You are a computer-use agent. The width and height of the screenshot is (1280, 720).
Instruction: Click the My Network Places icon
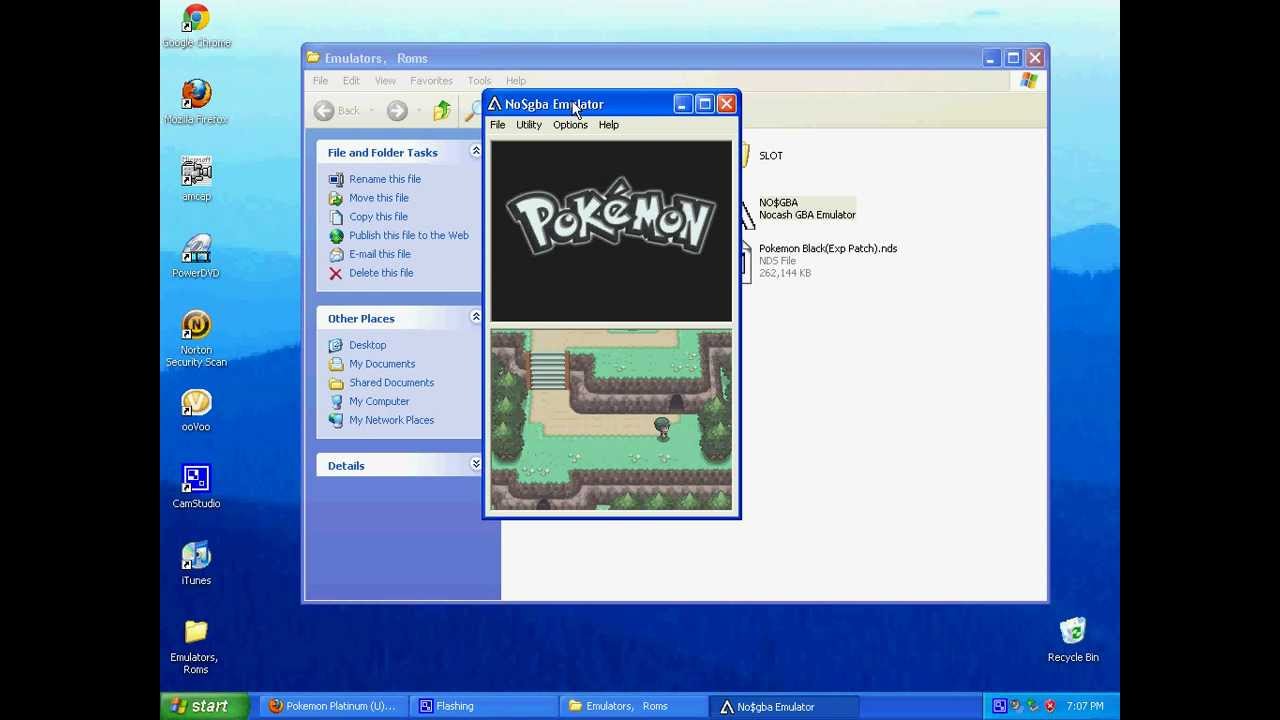(336, 421)
